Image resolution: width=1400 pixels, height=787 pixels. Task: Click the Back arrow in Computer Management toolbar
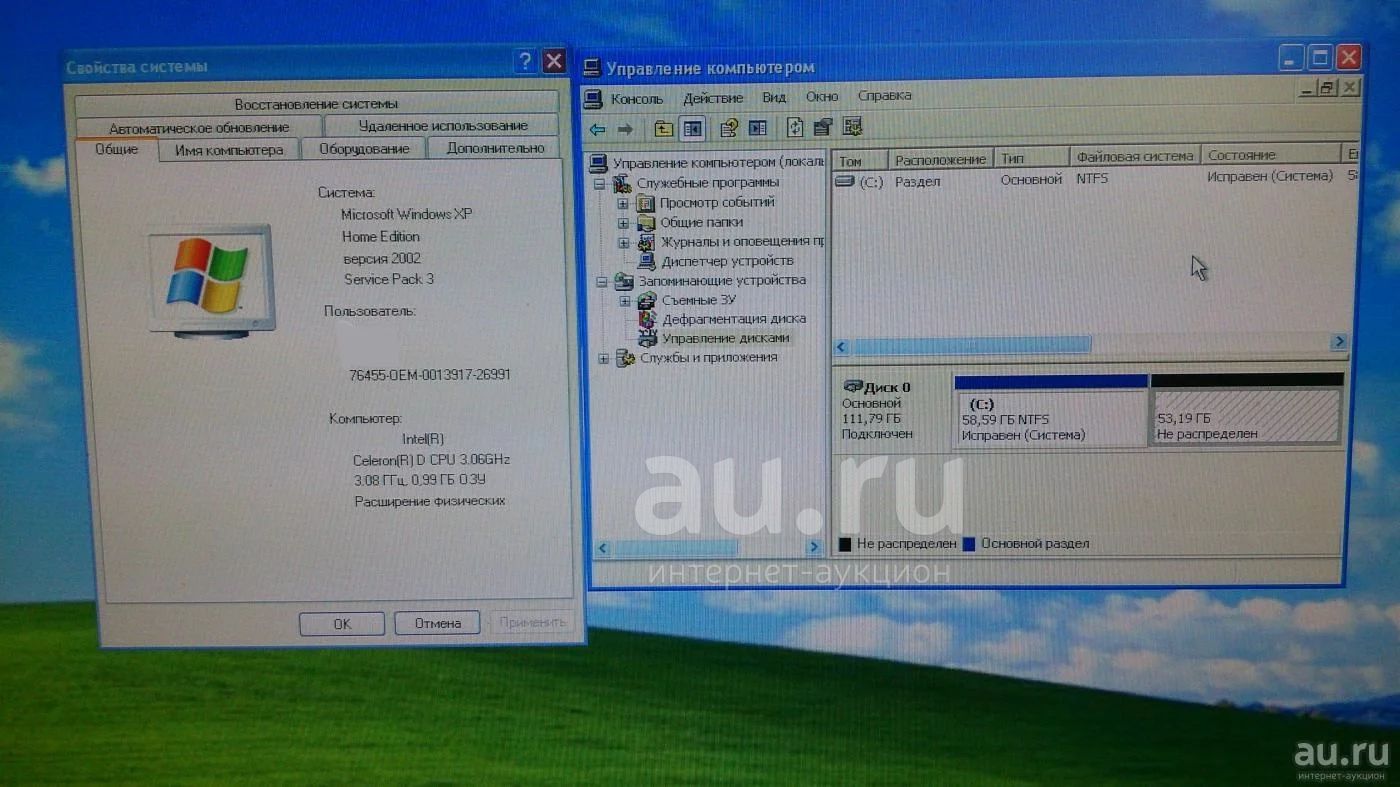pyautogui.click(x=598, y=128)
